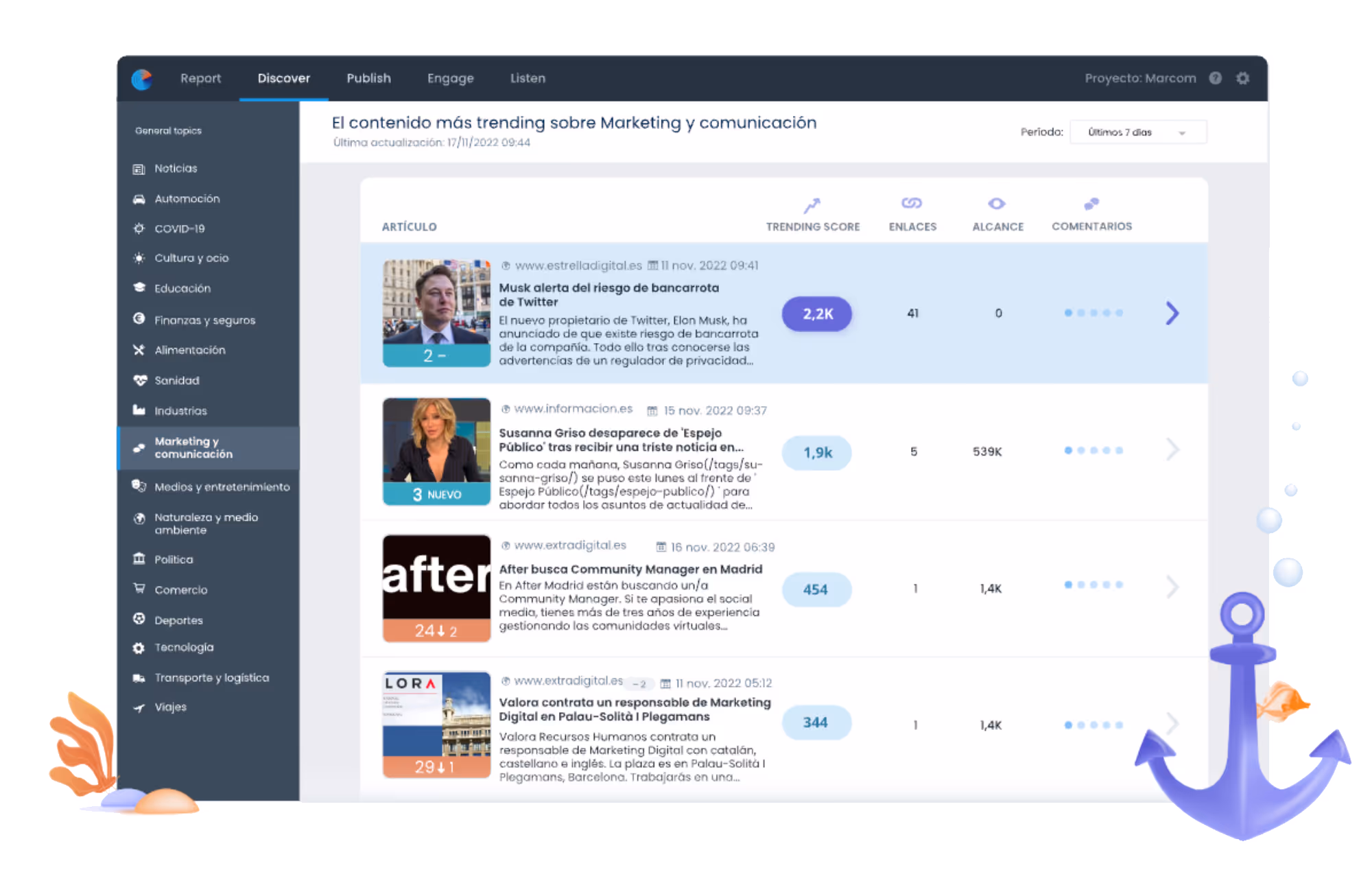Open the After logo article thumbnail
The image size is (1372, 883).
[436, 589]
